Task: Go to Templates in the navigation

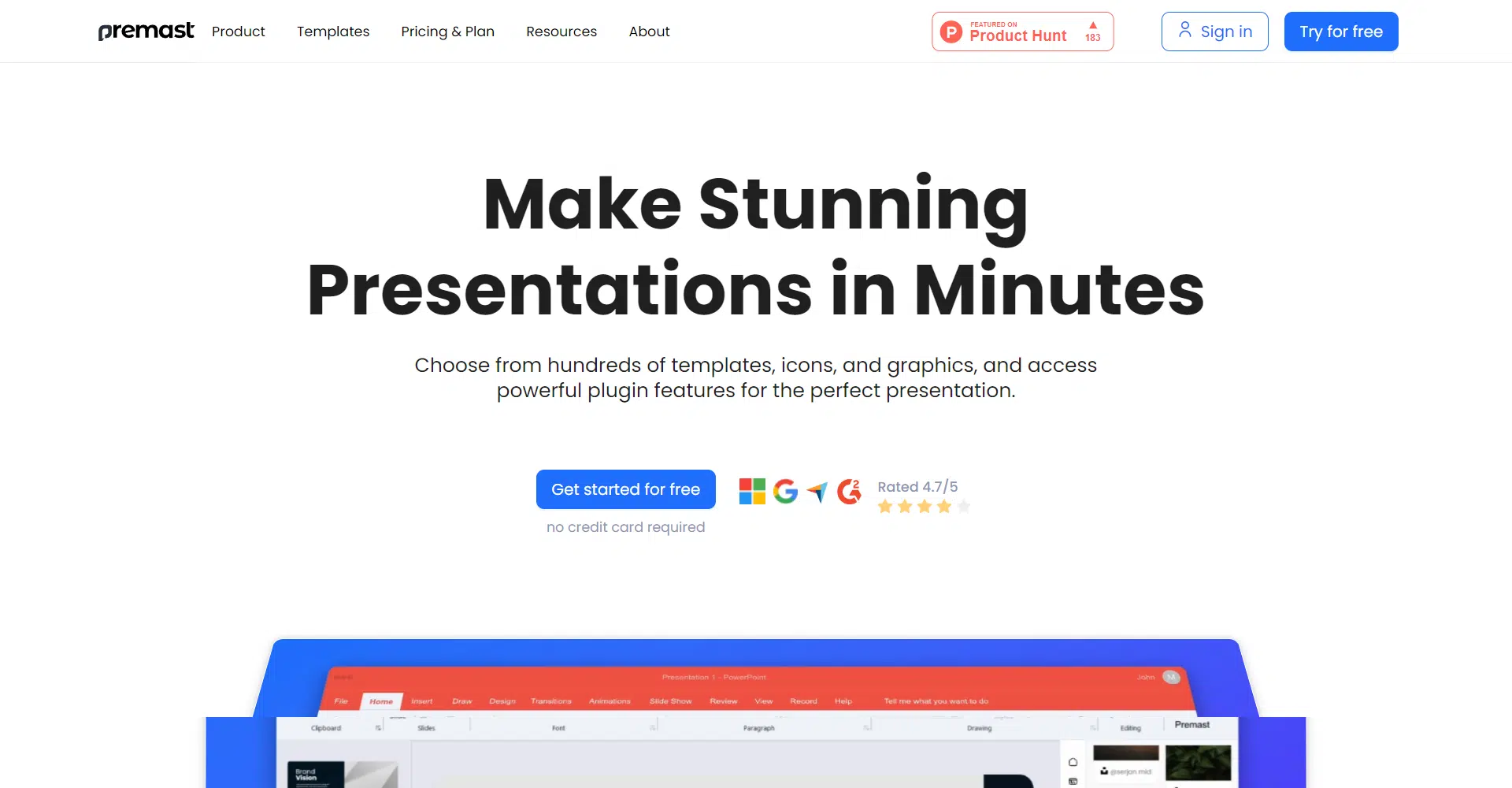Action: (333, 32)
